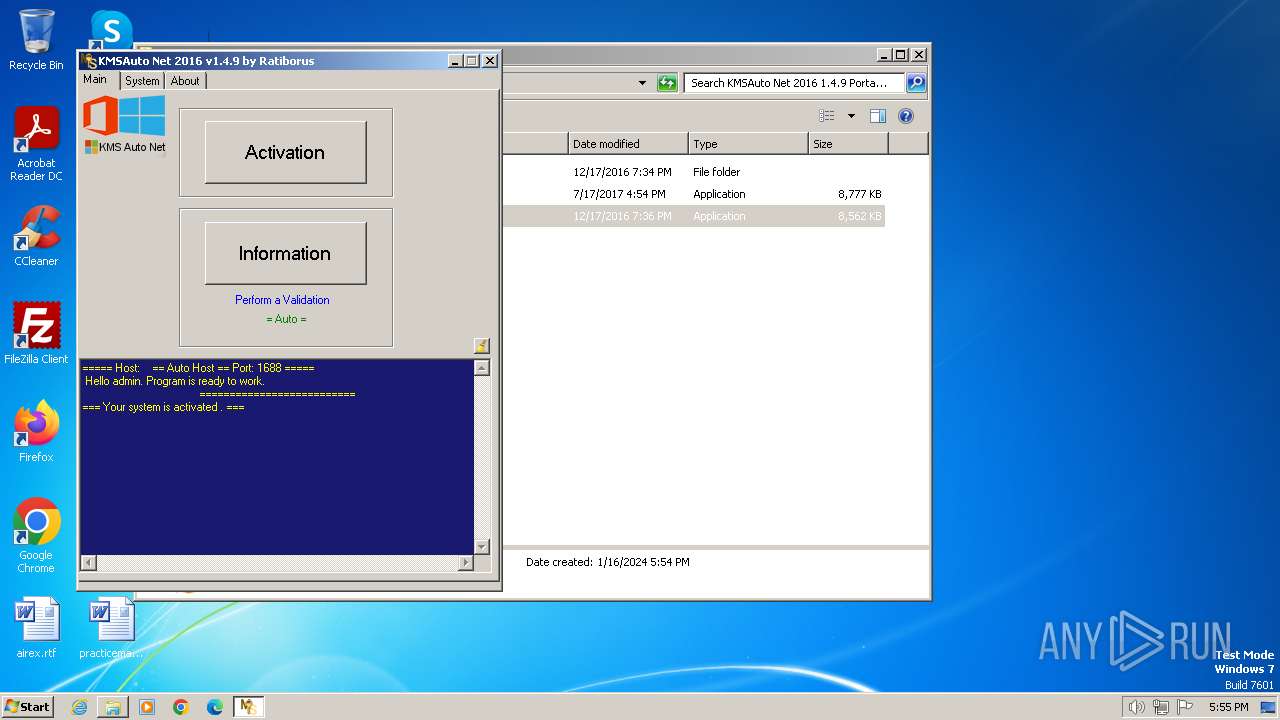Click the change view icon in Explorer

point(827,116)
